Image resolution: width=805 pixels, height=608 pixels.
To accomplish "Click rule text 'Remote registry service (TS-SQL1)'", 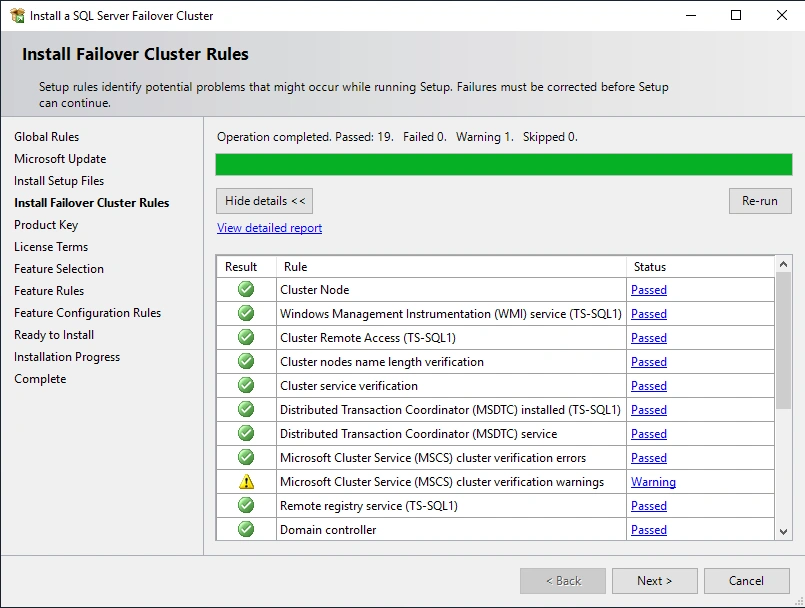I will coord(369,506).
